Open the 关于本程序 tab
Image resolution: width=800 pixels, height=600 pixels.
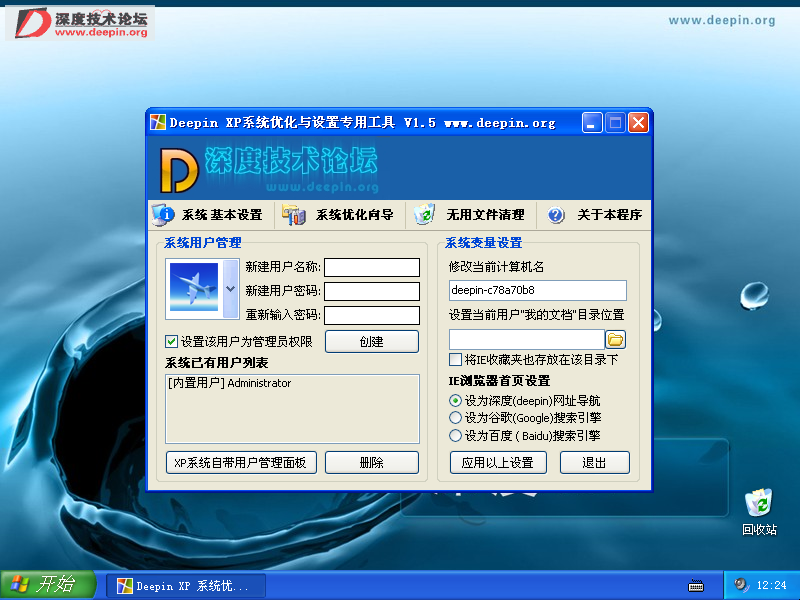[594, 215]
